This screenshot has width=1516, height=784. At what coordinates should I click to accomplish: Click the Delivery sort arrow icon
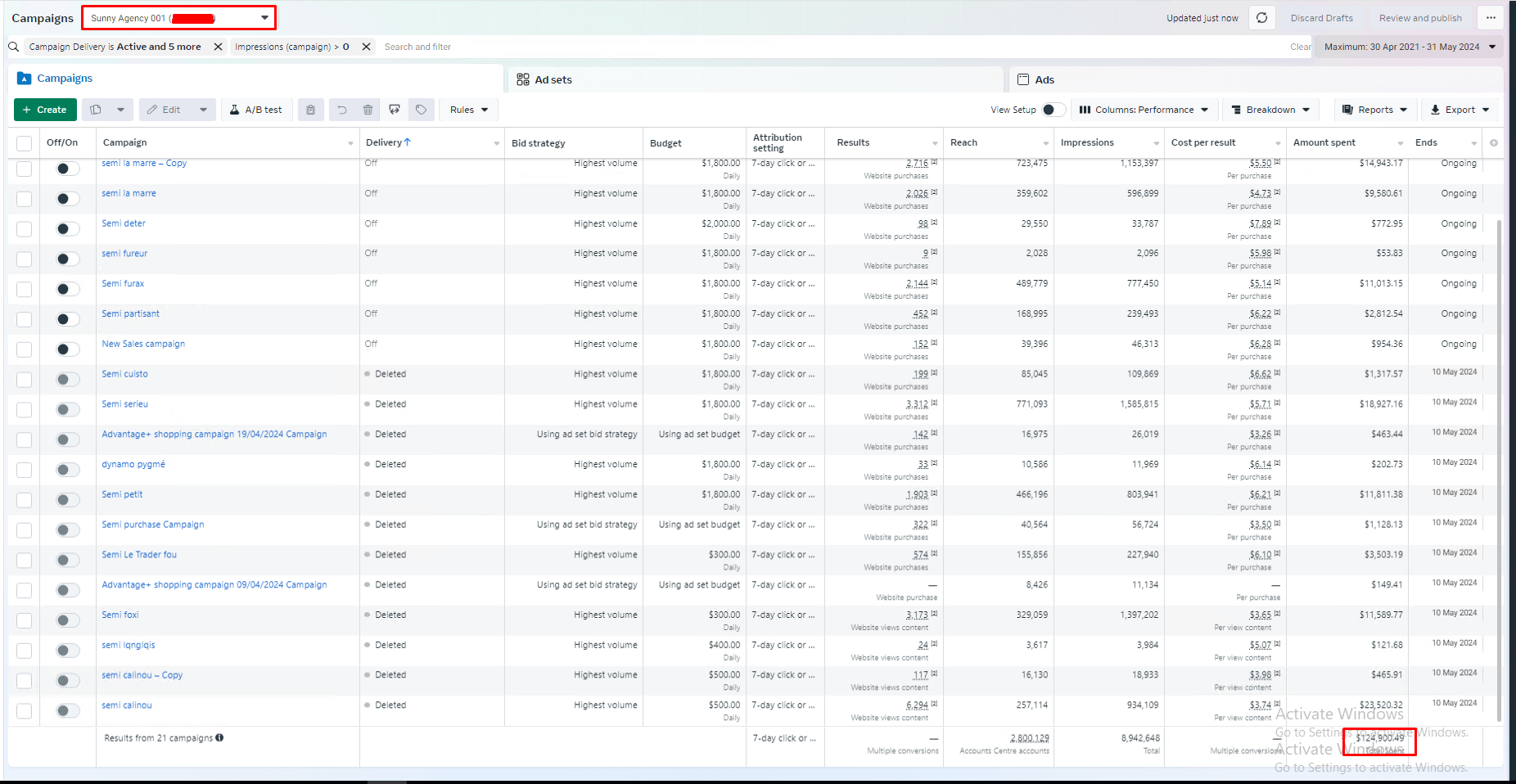tap(408, 142)
